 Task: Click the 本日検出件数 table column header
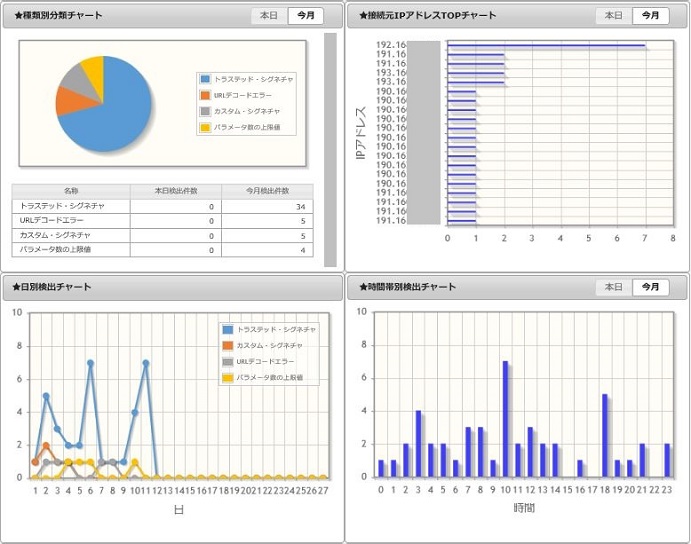point(176,191)
